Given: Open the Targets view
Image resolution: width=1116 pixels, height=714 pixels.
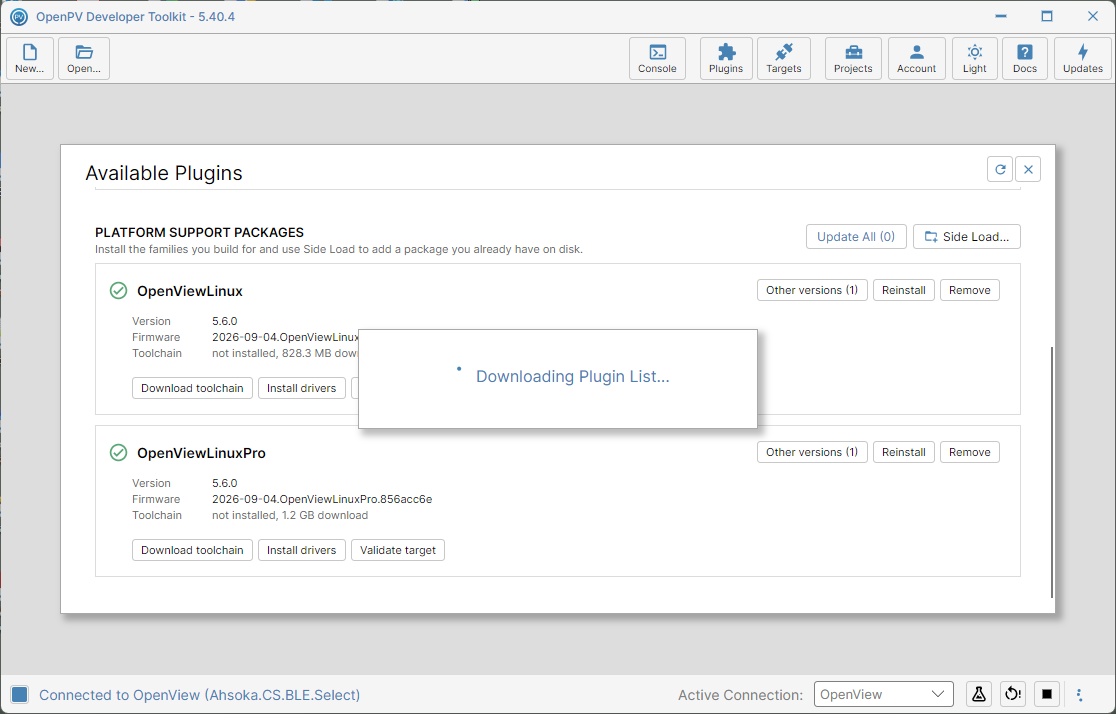Looking at the screenshot, I should (784, 58).
